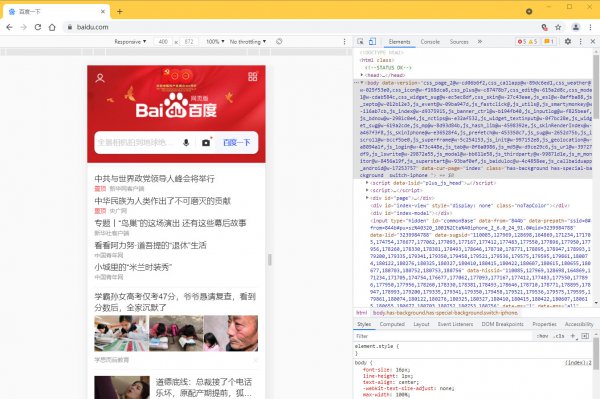Expand the script data-lsid node
Screen dimensions: 600x399
pyautogui.click(x=367, y=183)
